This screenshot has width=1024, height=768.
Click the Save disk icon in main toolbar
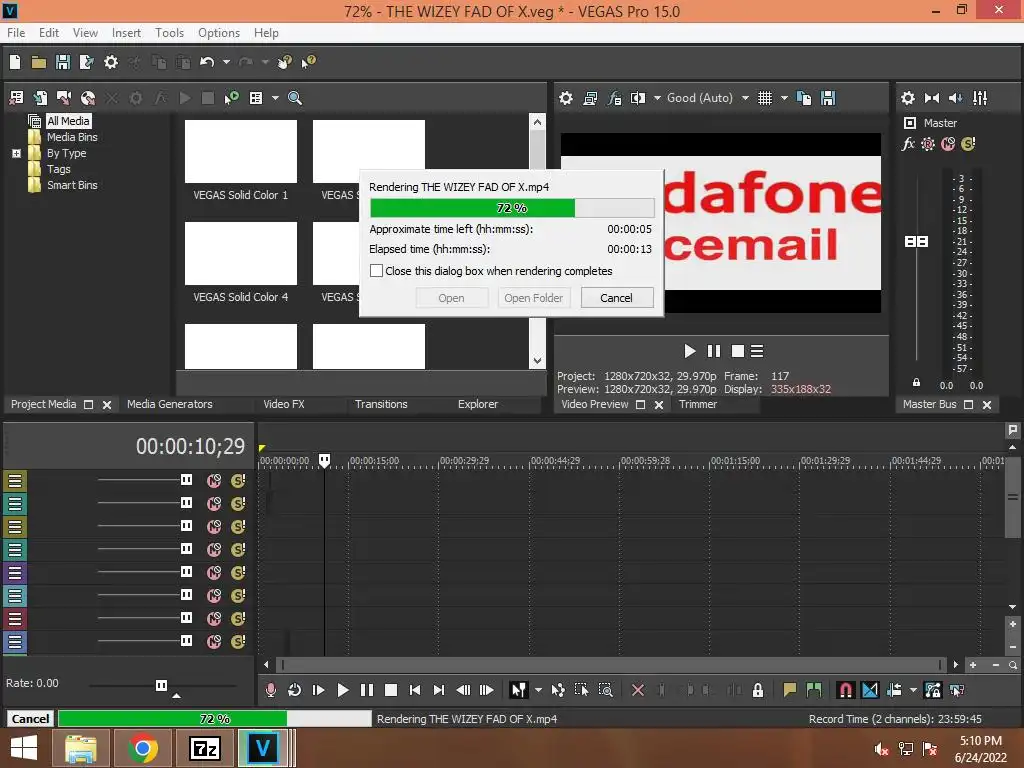pos(63,62)
